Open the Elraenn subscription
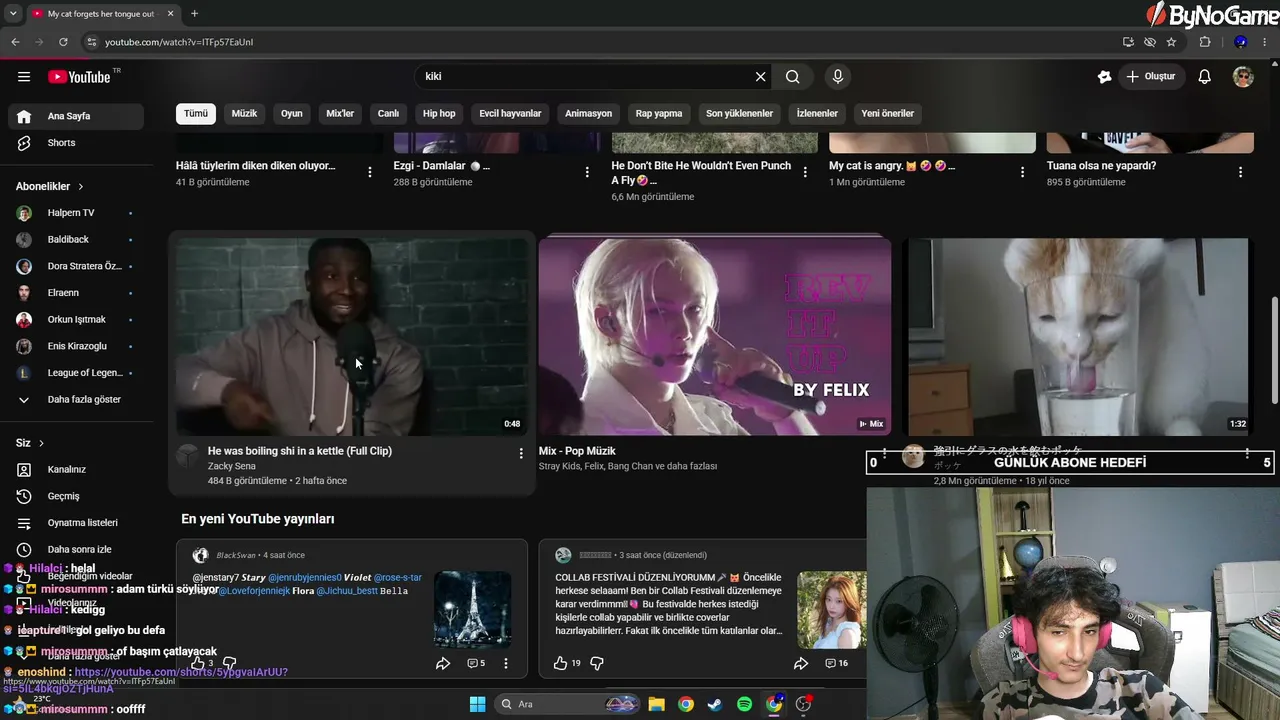The image size is (1280, 720). point(76,293)
